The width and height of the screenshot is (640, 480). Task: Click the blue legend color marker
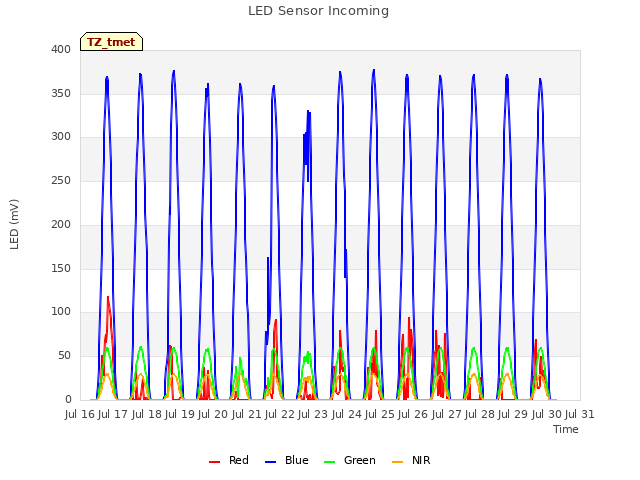point(271,462)
